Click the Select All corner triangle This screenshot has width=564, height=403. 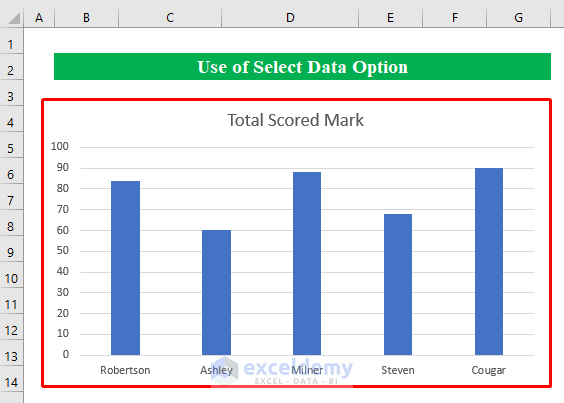point(14,18)
